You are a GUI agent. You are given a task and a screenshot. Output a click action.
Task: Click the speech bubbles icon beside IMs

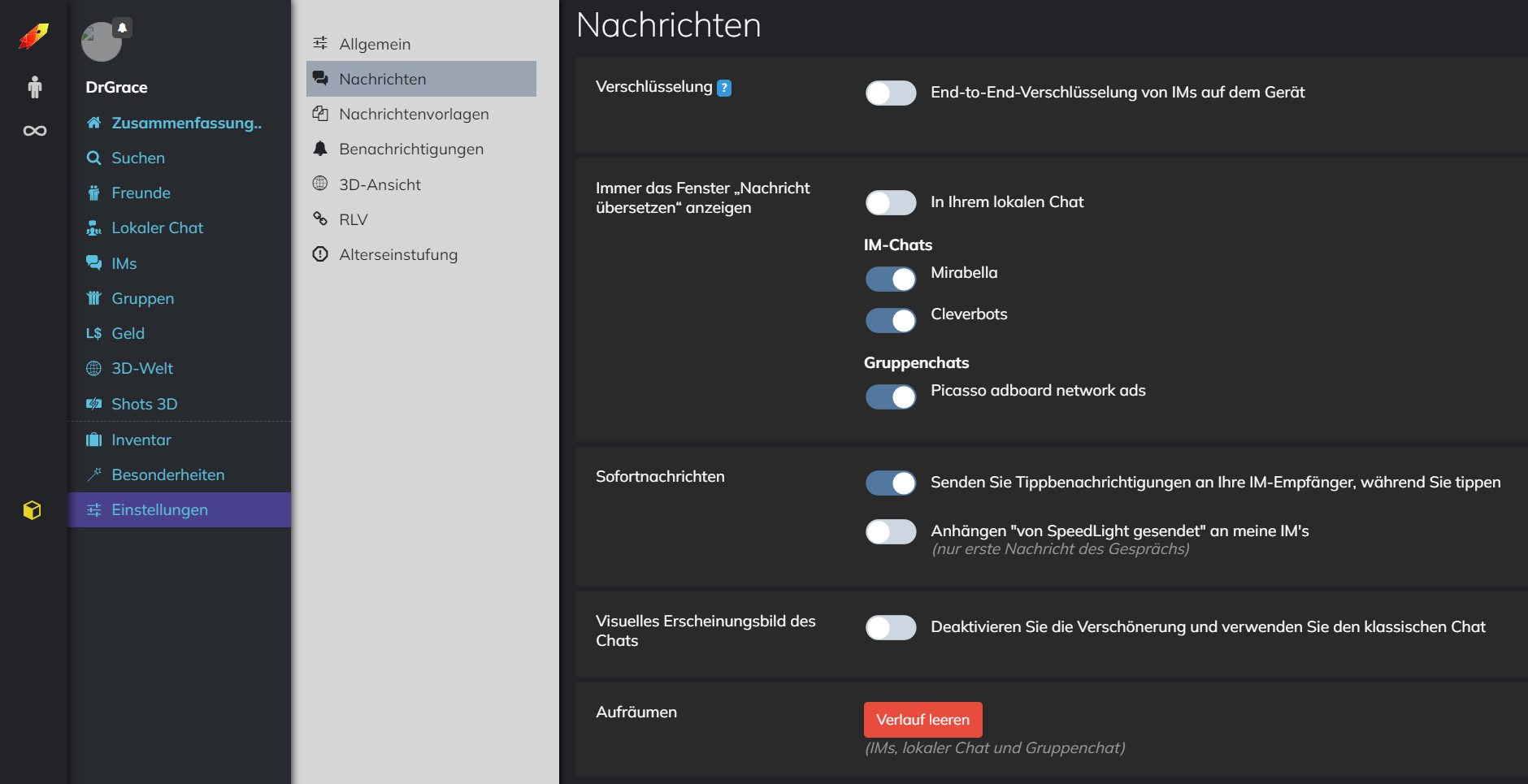click(94, 263)
